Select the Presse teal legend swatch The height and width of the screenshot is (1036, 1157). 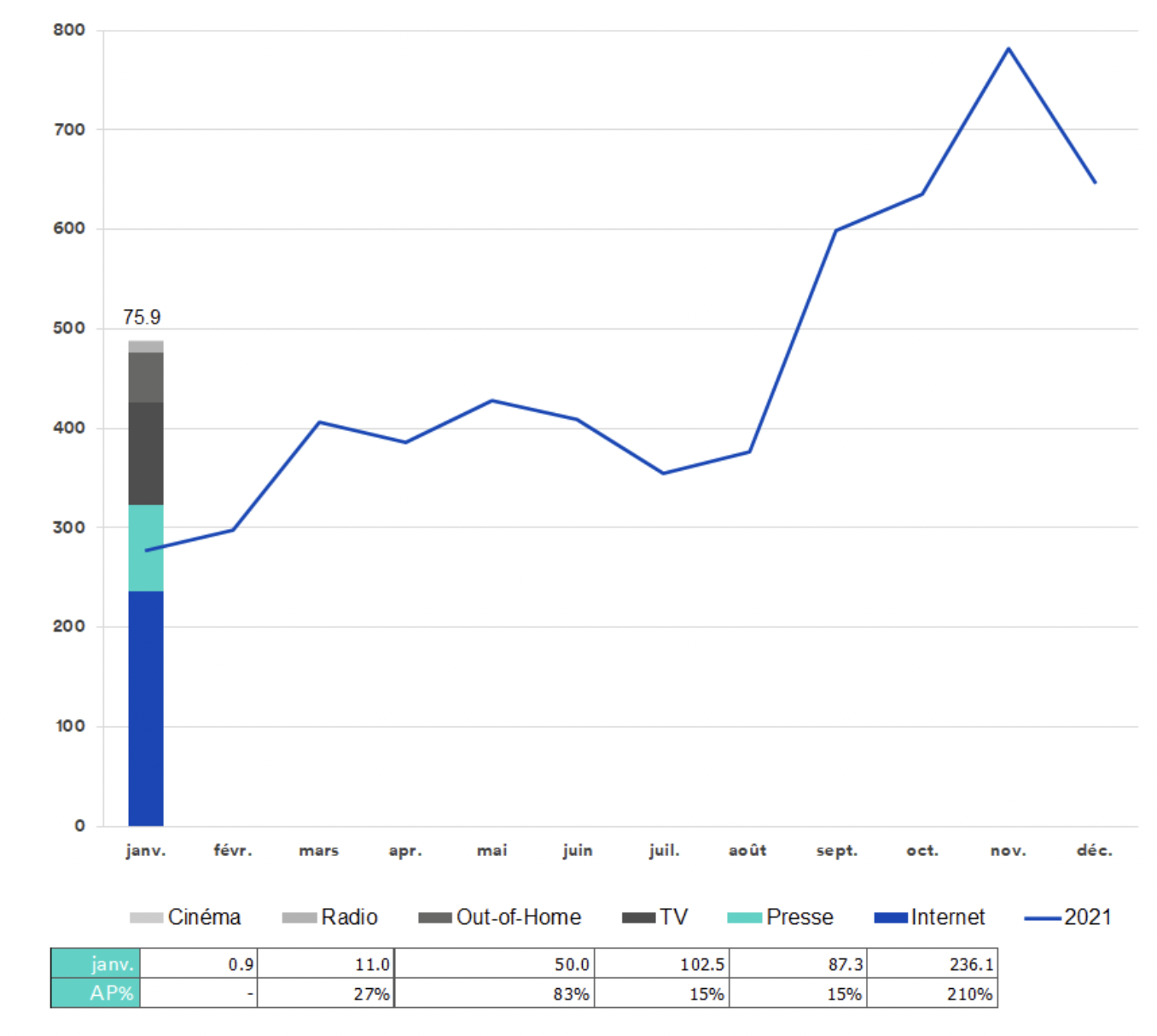744,917
